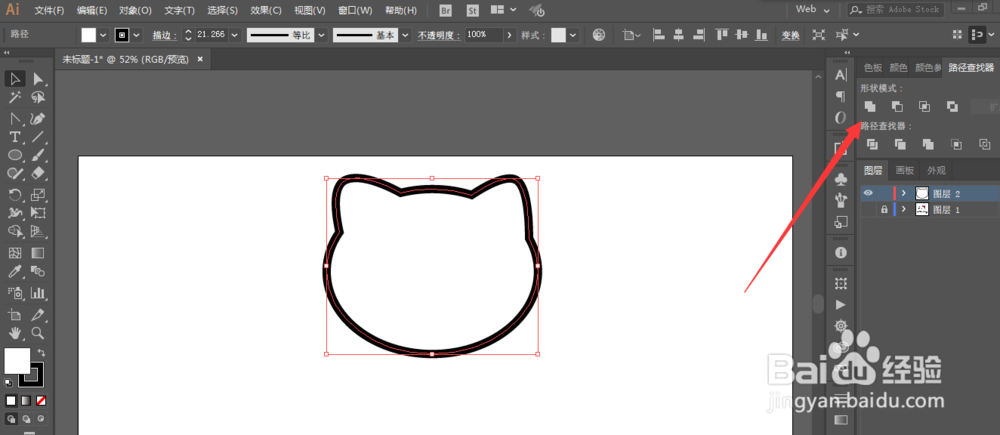
Task: Select the Magic Wand tool
Action: (x=16, y=98)
